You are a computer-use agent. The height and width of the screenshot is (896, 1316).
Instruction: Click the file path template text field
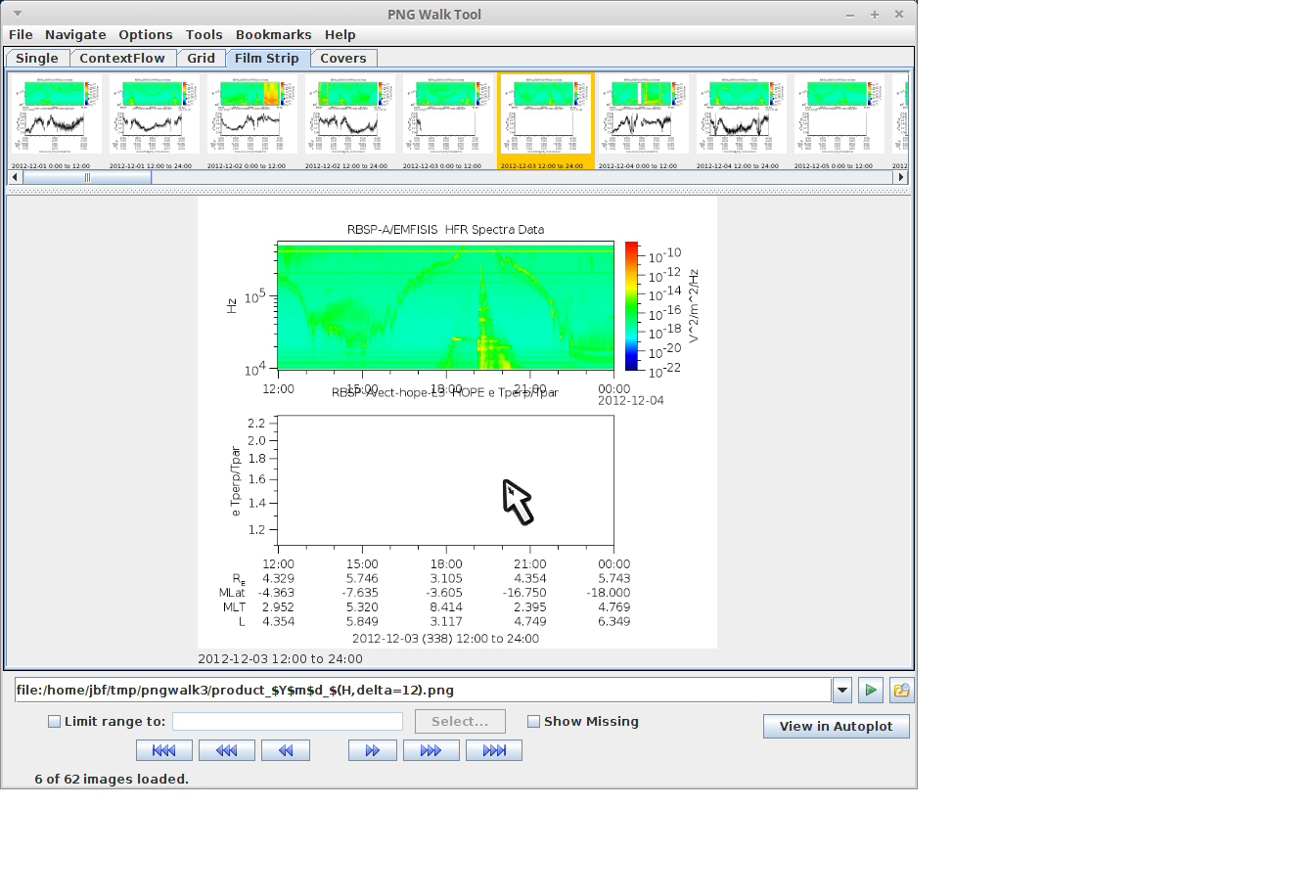(422, 691)
